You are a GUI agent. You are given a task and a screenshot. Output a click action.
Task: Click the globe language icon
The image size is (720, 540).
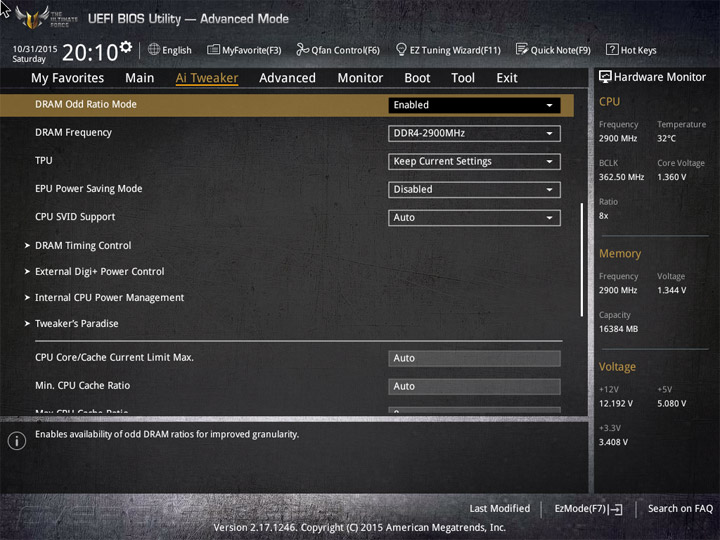pyautogui.click(x=154, y=49)
